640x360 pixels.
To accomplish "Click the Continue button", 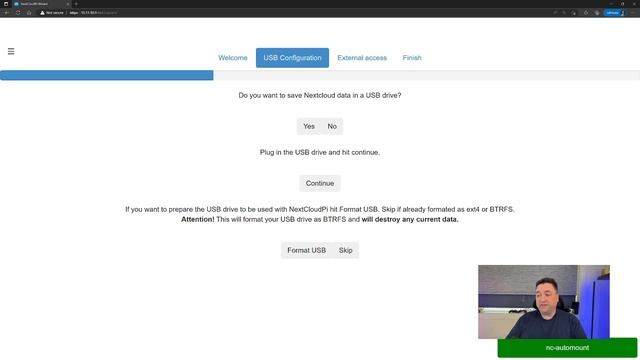I will 320,183.
